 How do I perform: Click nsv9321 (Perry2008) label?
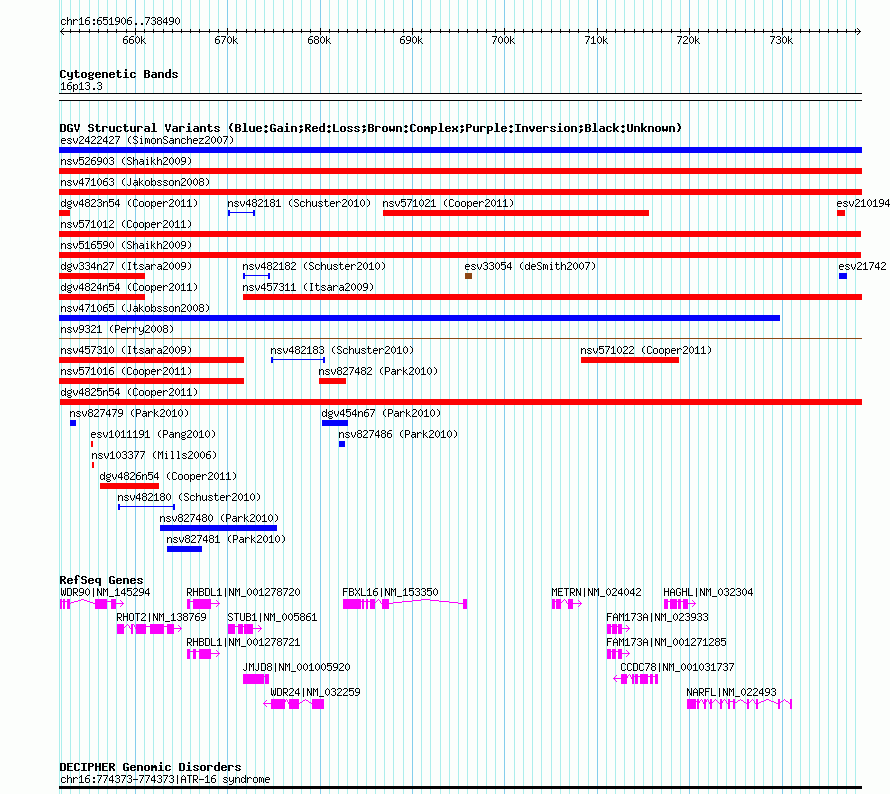tap(117, 329)
